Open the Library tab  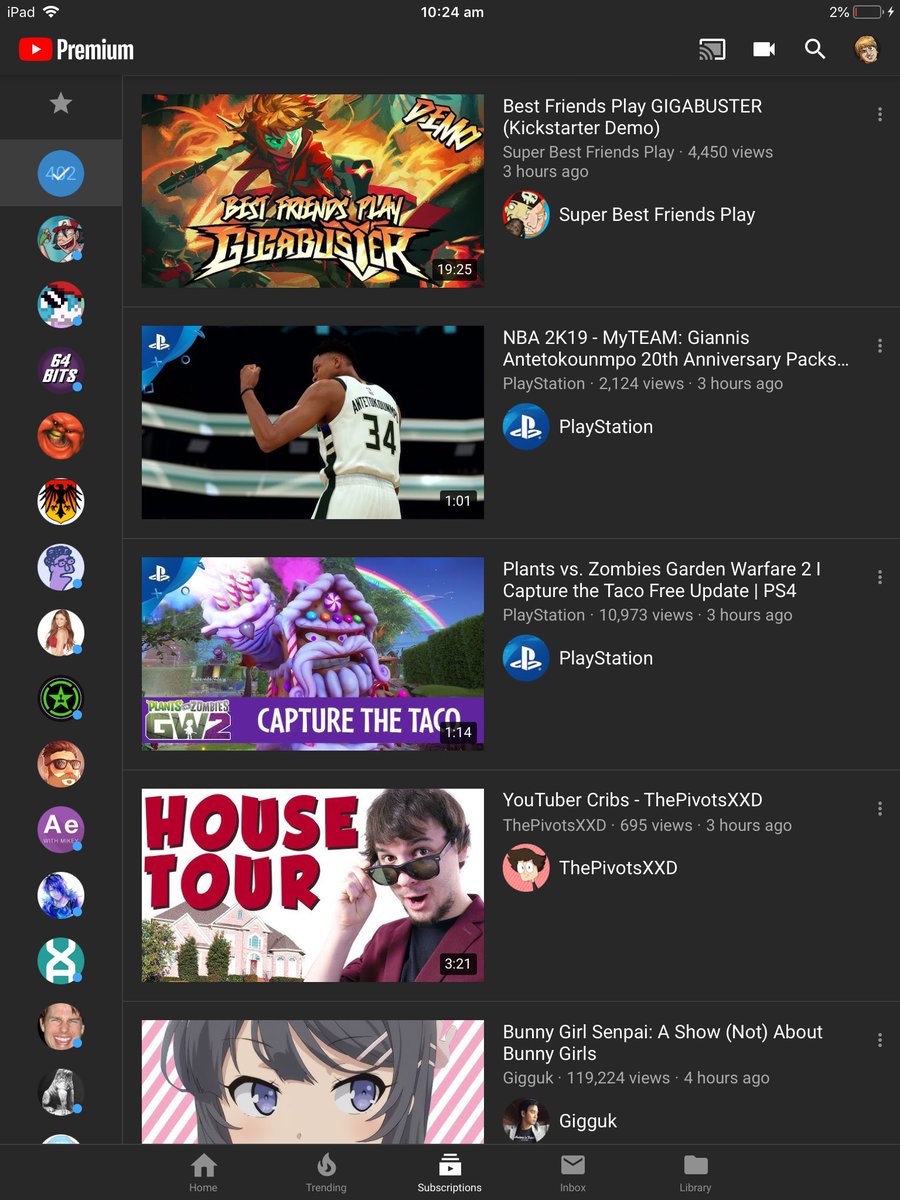(695, 1173)
